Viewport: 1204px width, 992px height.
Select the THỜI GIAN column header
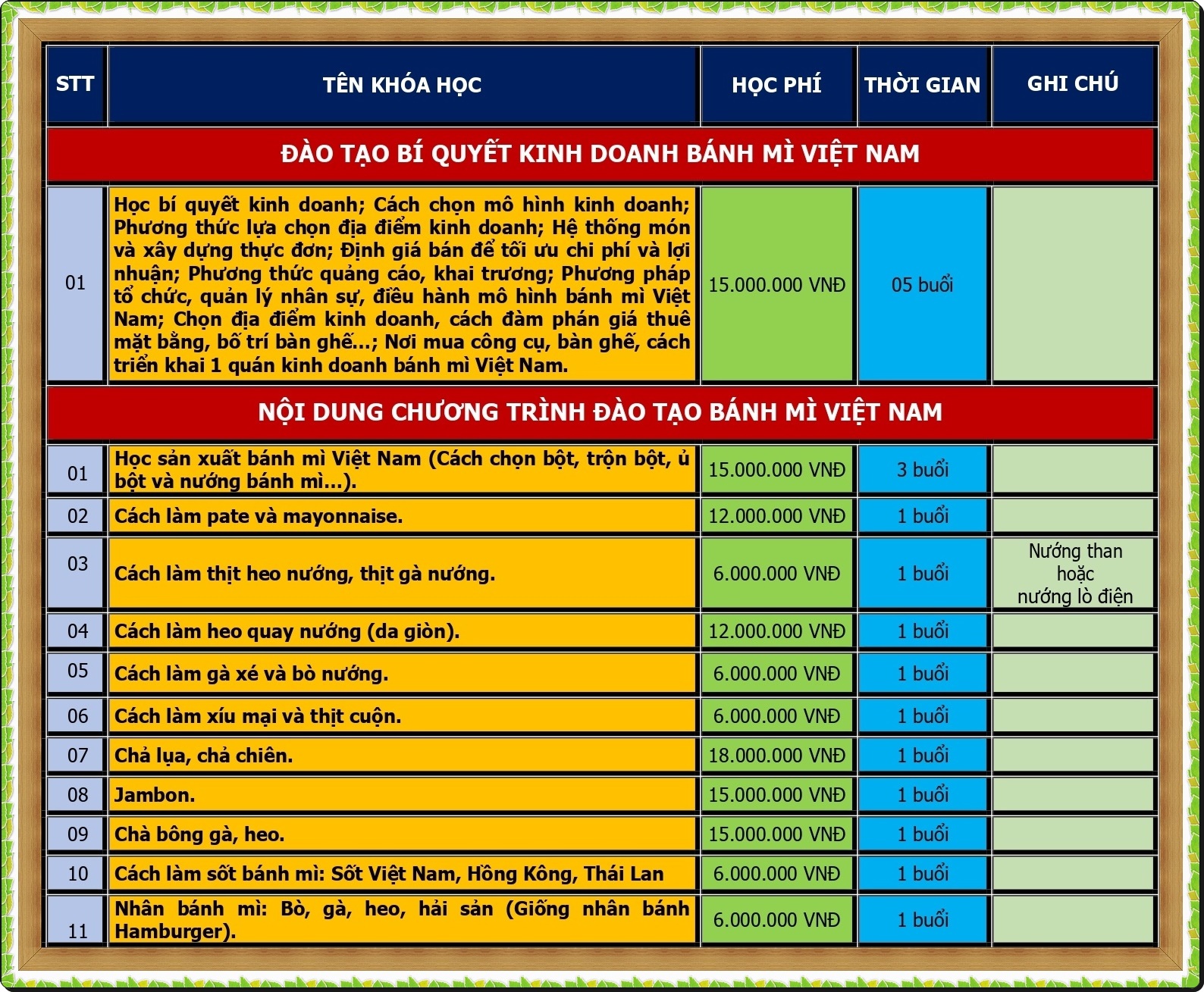[x=922, y=85]
